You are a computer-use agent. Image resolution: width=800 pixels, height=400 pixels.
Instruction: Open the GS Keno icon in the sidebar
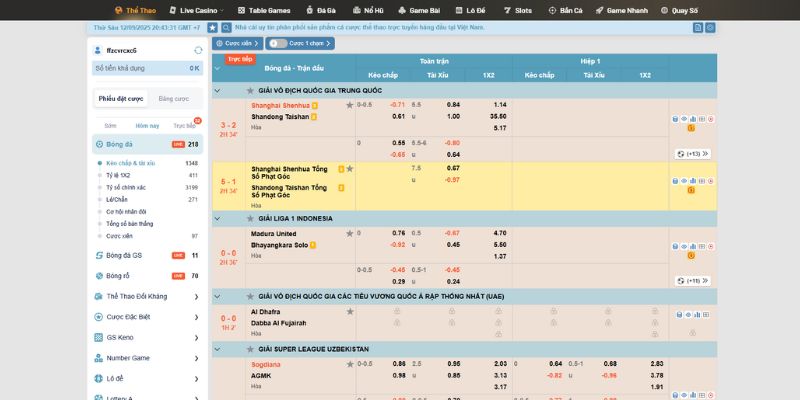[99, 337]
